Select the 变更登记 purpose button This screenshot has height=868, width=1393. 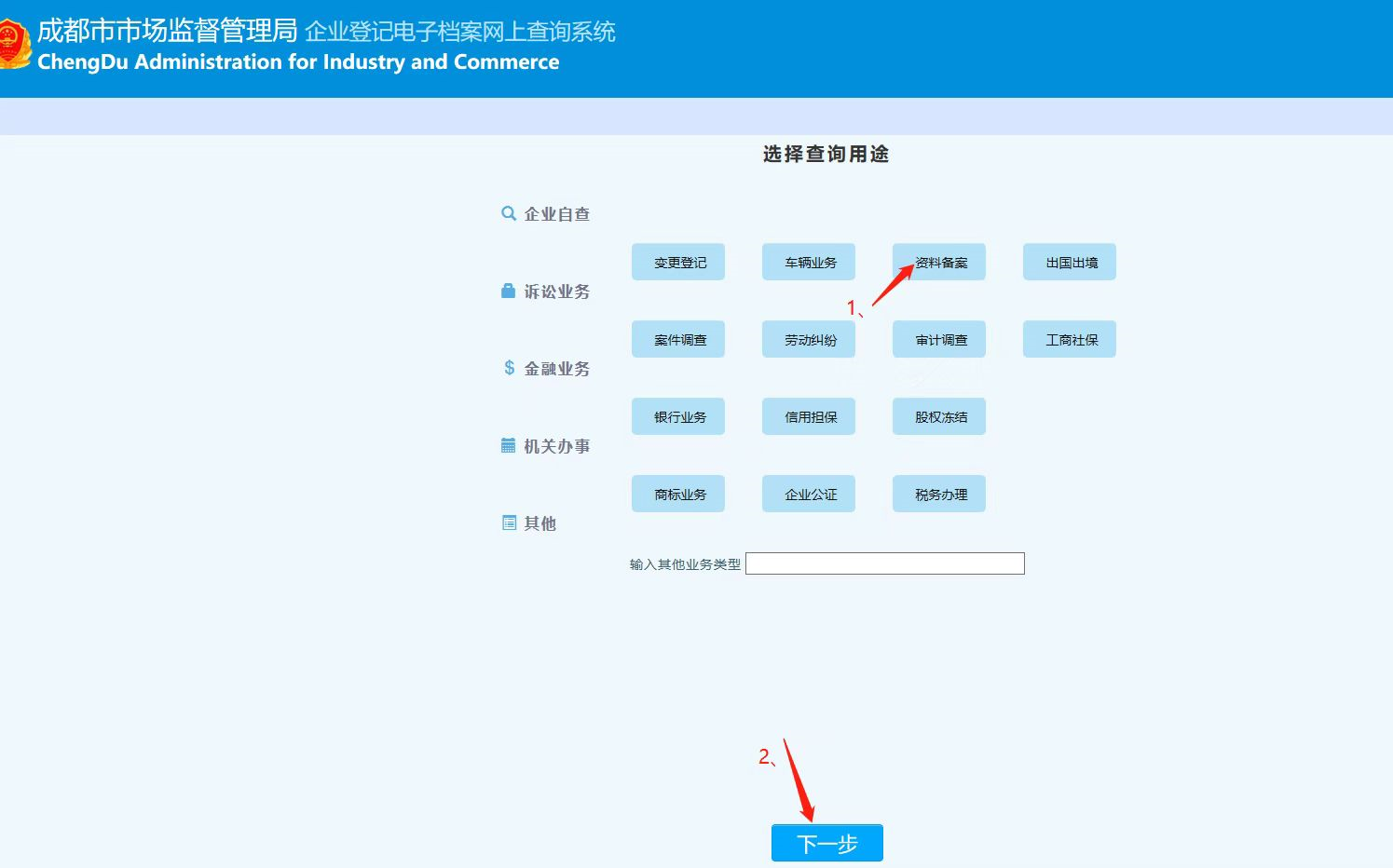pos(678,263)
